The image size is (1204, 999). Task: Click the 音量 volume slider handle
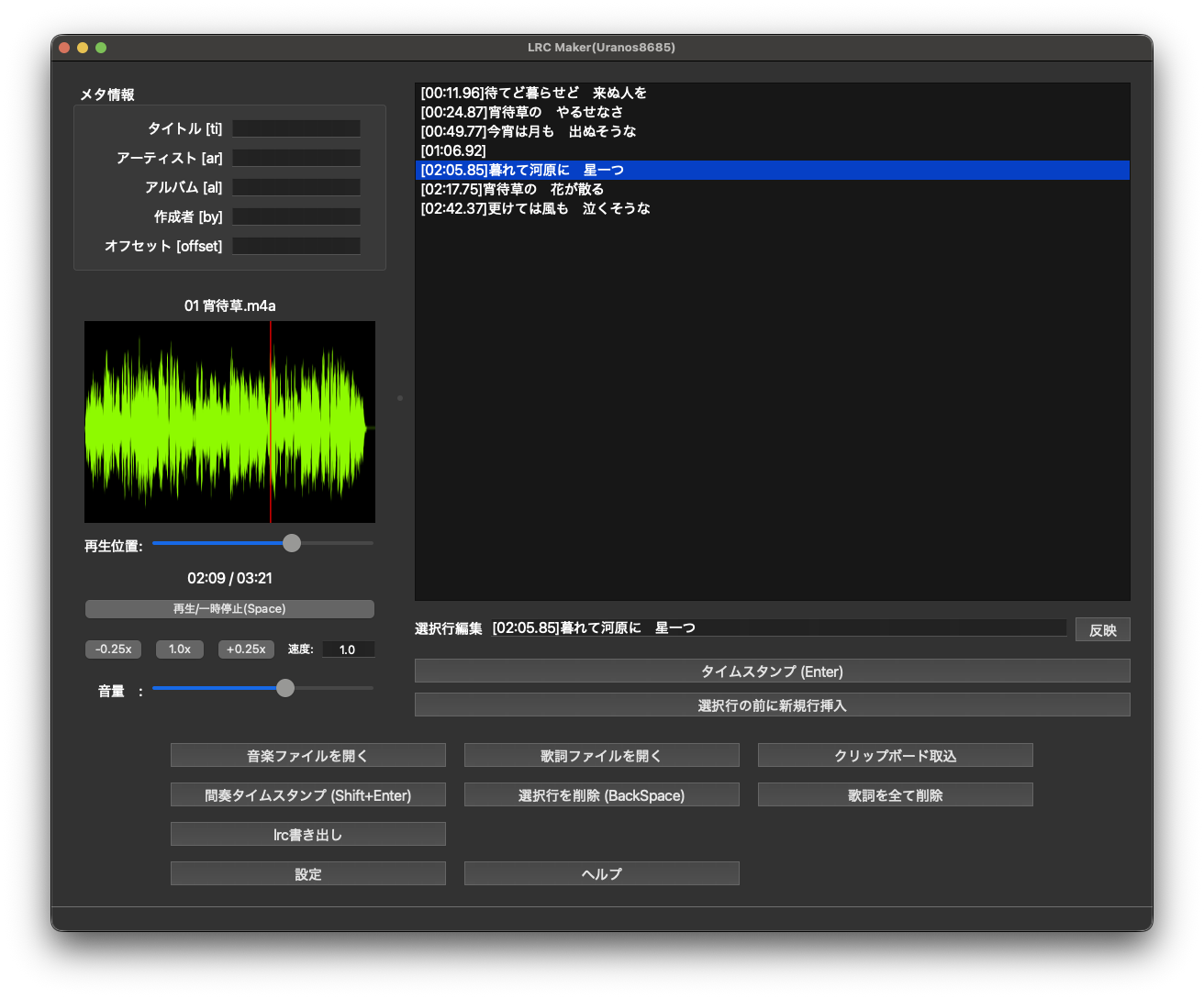click(x=285, y=688)
